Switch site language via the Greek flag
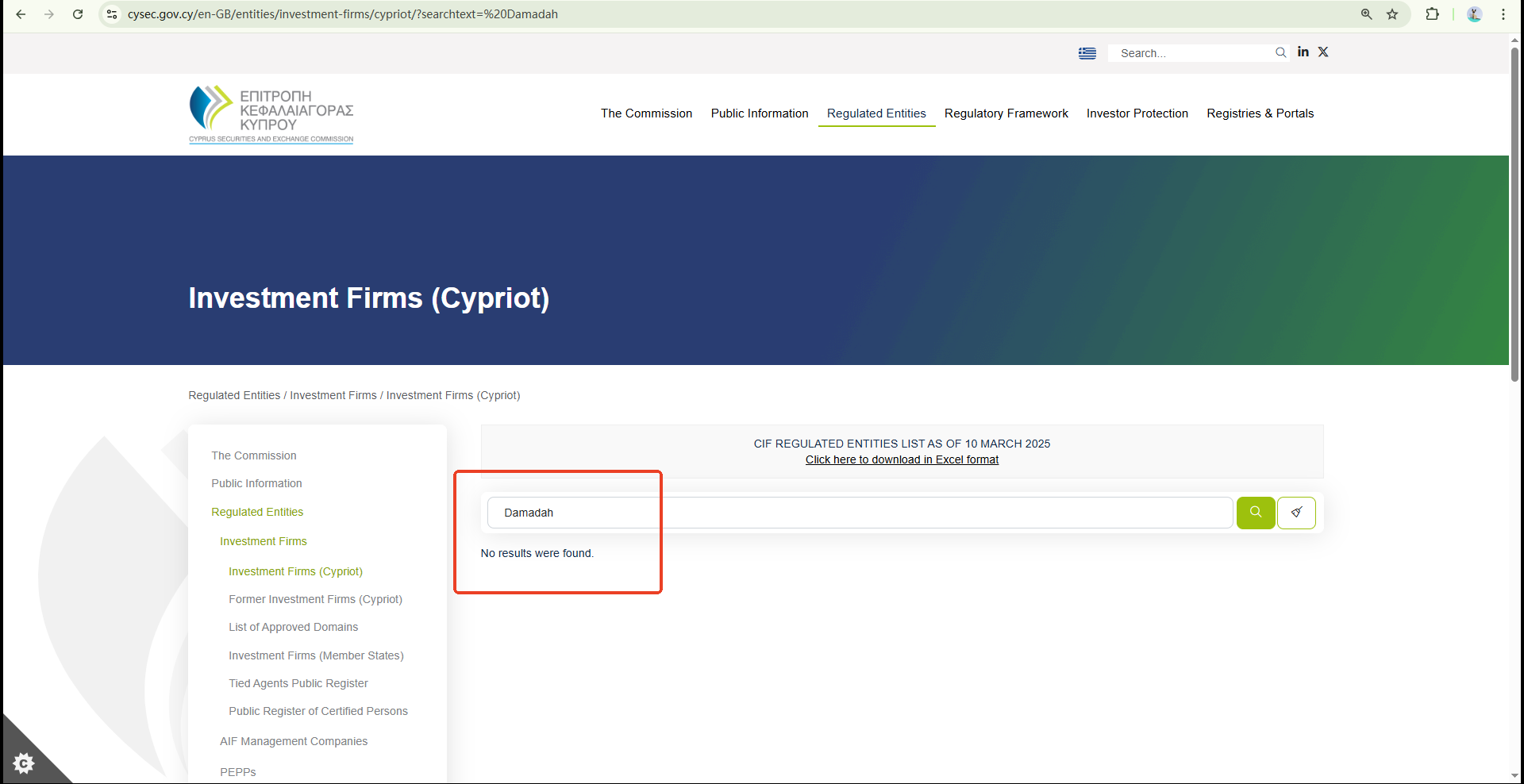 (1087, 53)
